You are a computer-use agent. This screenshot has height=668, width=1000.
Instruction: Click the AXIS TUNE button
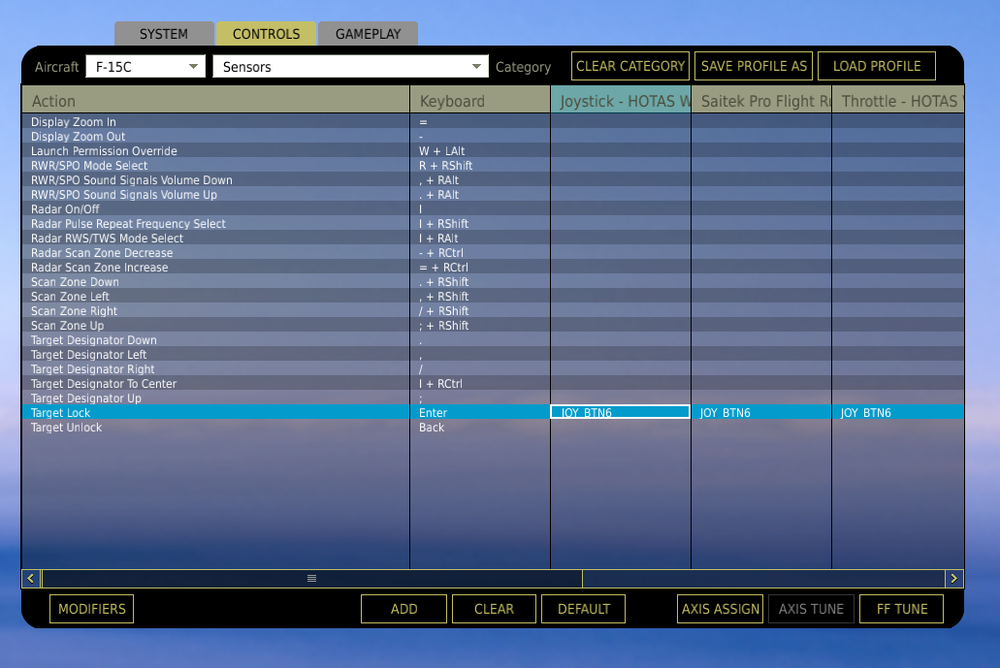(x=811, y=609)
